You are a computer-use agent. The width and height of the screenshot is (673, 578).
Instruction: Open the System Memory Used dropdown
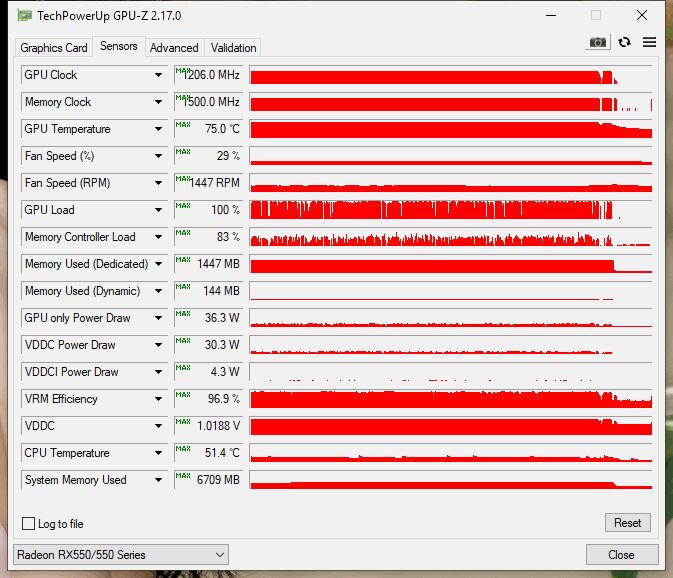[158, 481]
